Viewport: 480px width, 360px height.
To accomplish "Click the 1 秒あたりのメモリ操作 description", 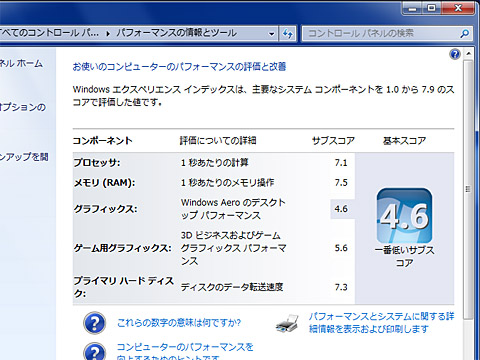I will point(227,182).
